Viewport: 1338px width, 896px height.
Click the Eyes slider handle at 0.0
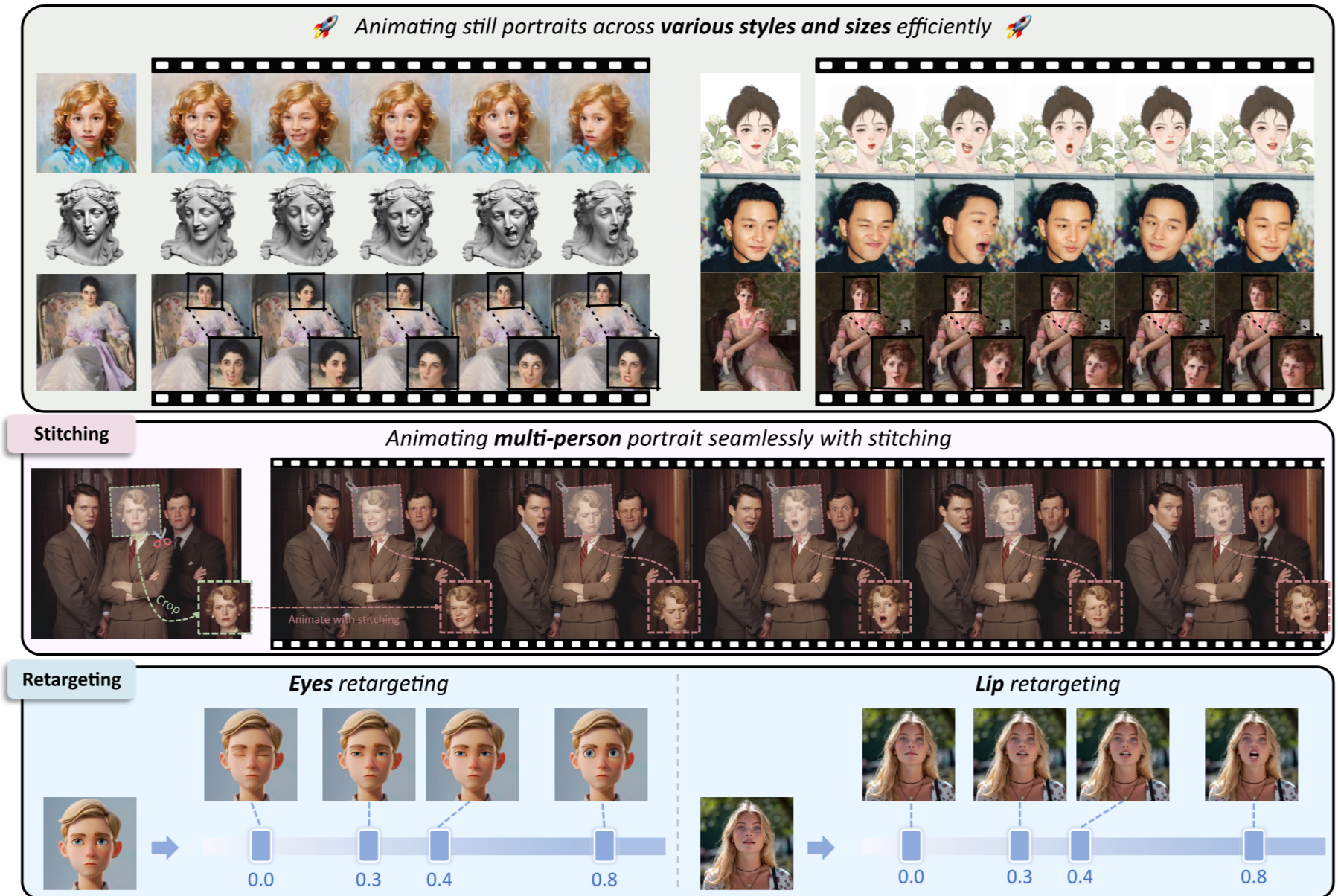click(x=260, y=845)
